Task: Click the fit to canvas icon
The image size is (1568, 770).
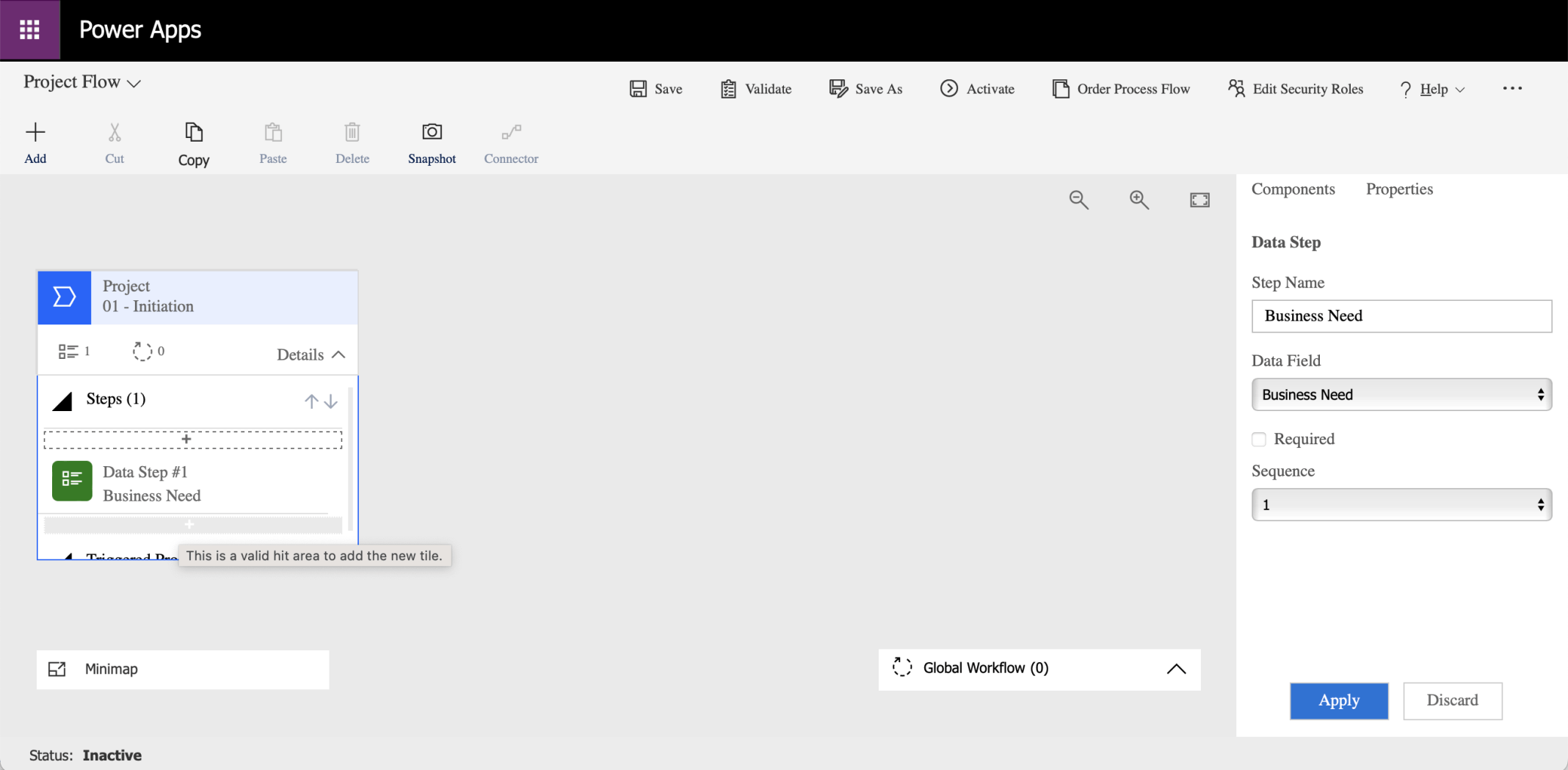Action: pos(1199,200)
